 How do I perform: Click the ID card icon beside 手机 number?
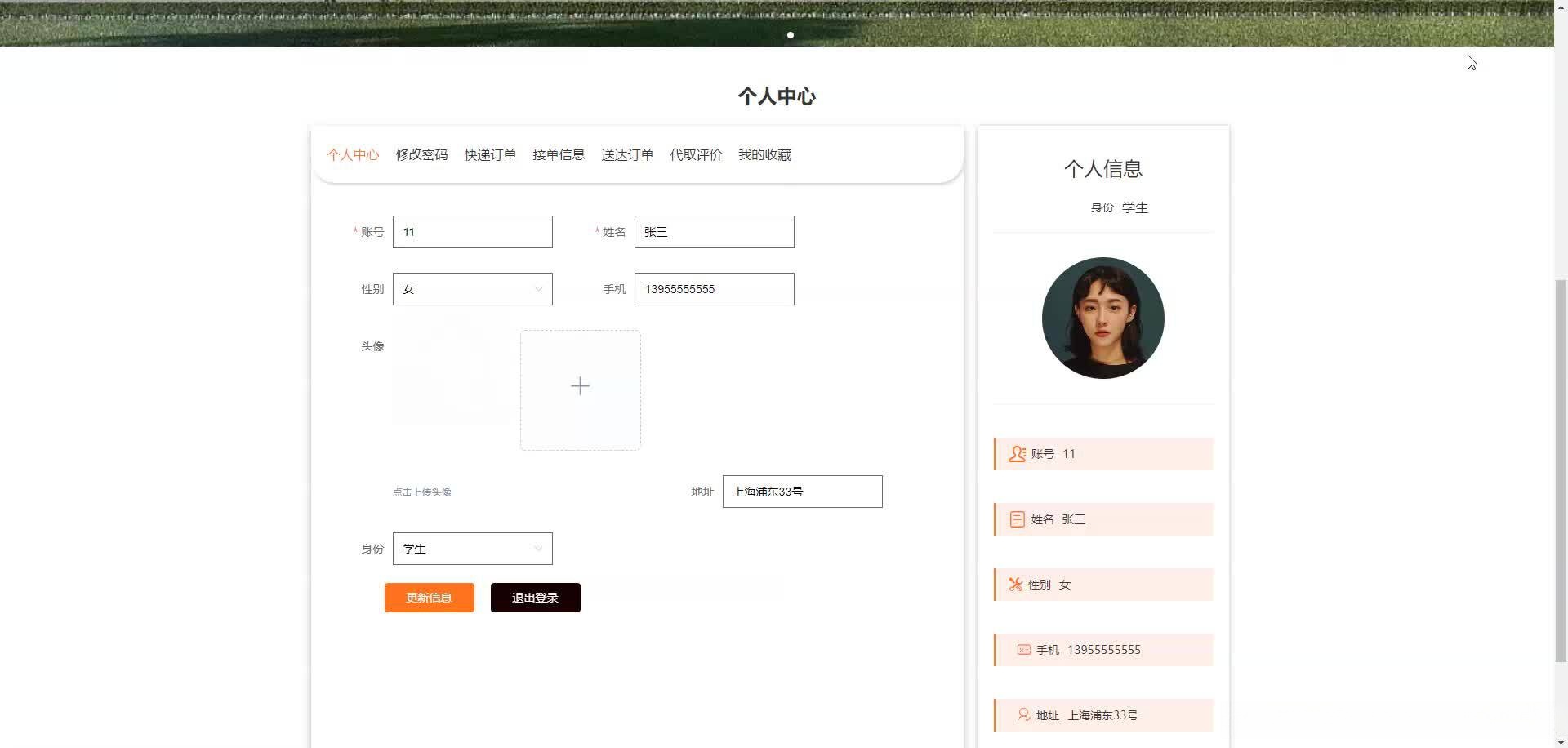coord(1023,649)
